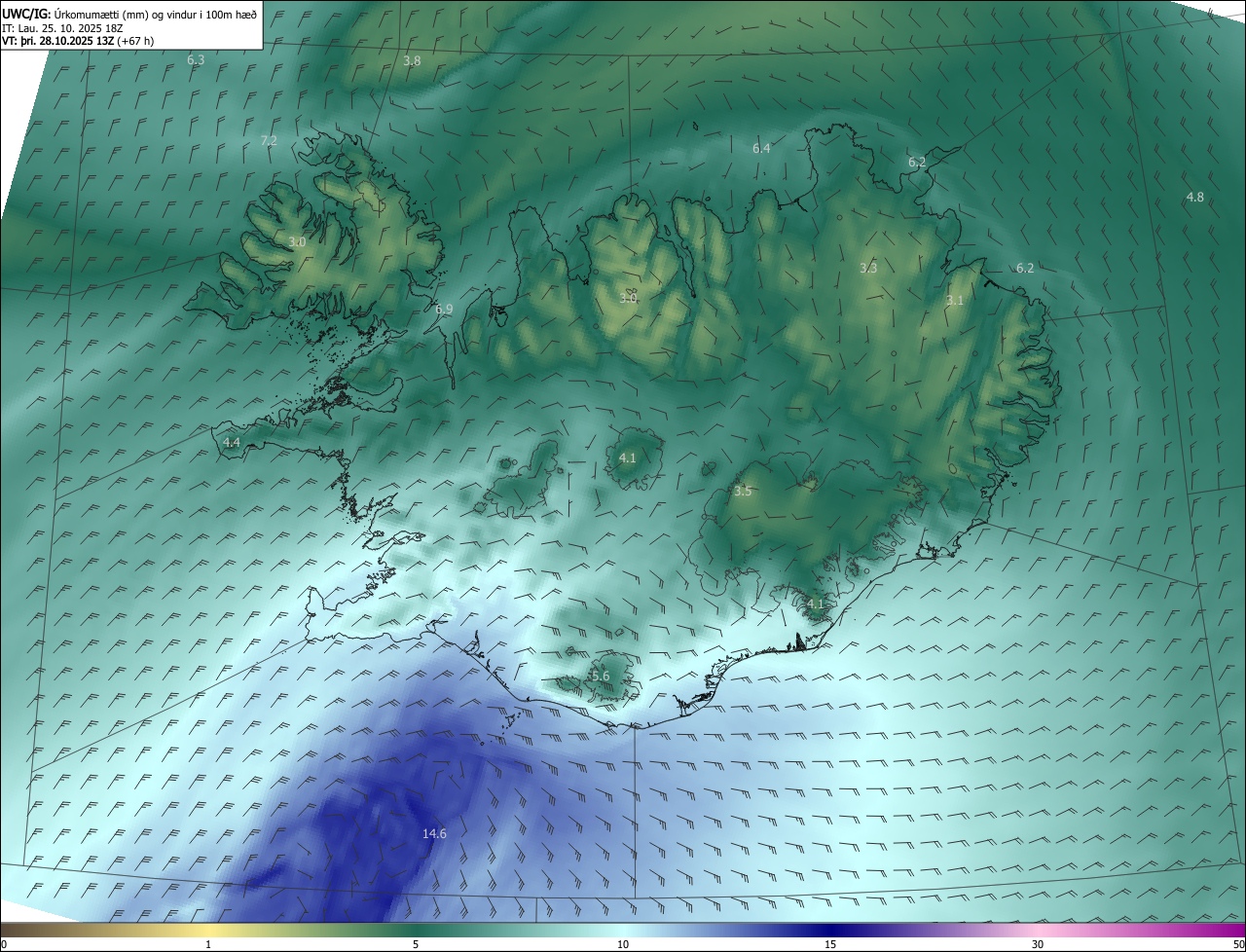Select the 5.6 value label
The image size is (1246, 952).
[x=600, y=677]
